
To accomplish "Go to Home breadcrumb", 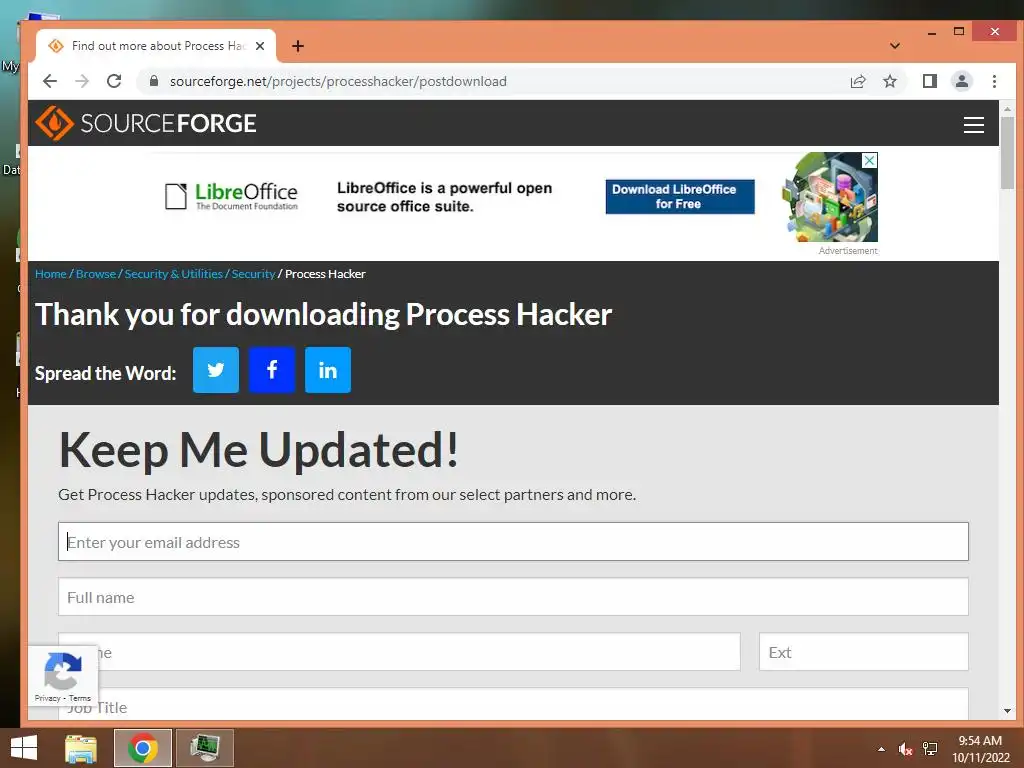I will point(50,274).
